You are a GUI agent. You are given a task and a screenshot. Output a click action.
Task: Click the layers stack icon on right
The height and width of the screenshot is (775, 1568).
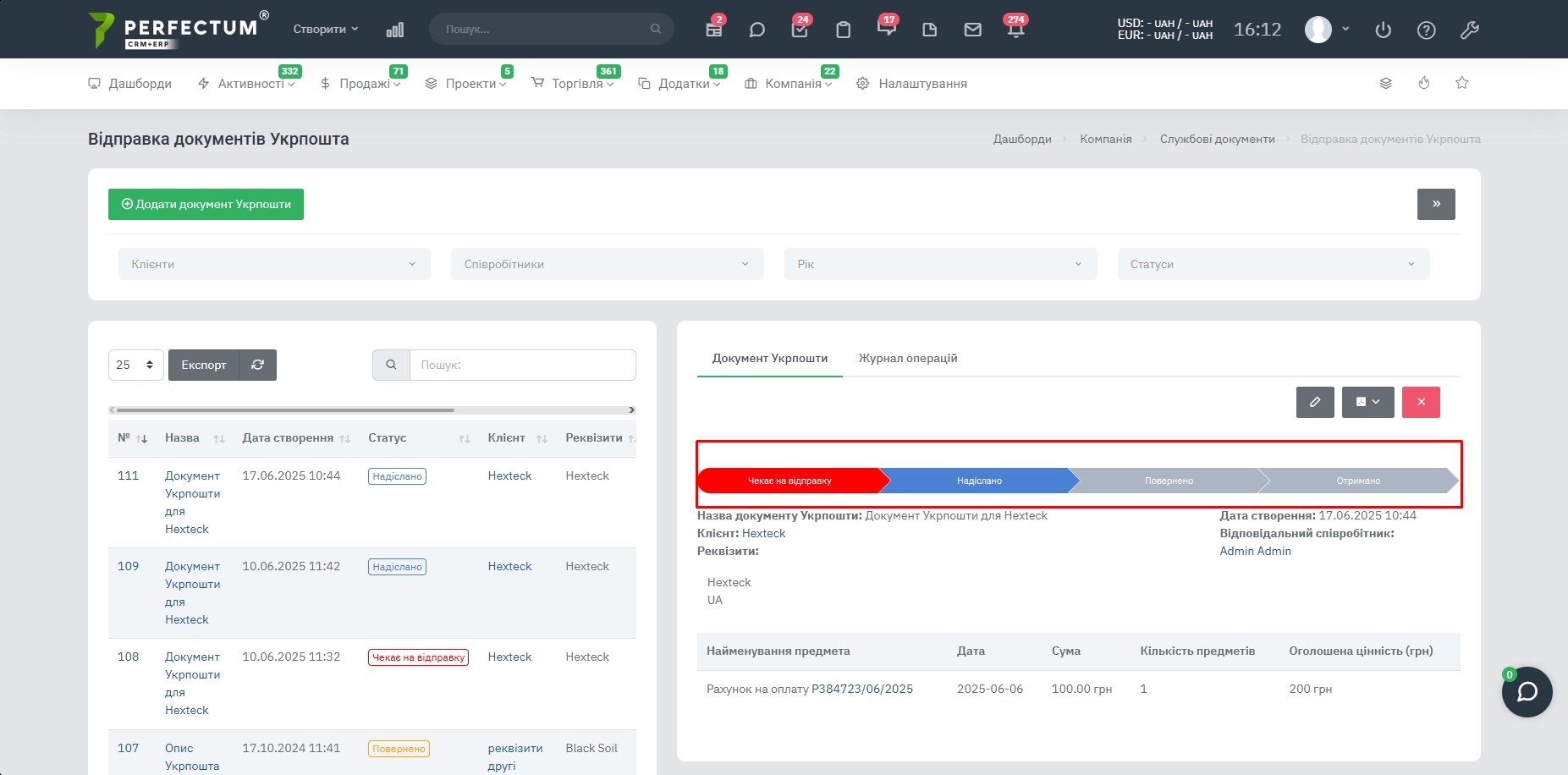click(x=1386, y=83)
